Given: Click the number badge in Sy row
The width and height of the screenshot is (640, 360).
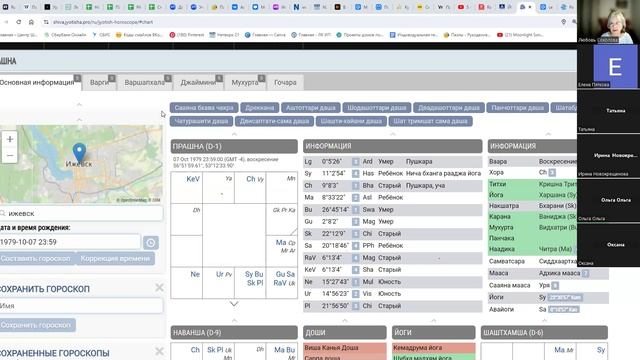Looking at the screenshot, I should [x=356, y=173].
